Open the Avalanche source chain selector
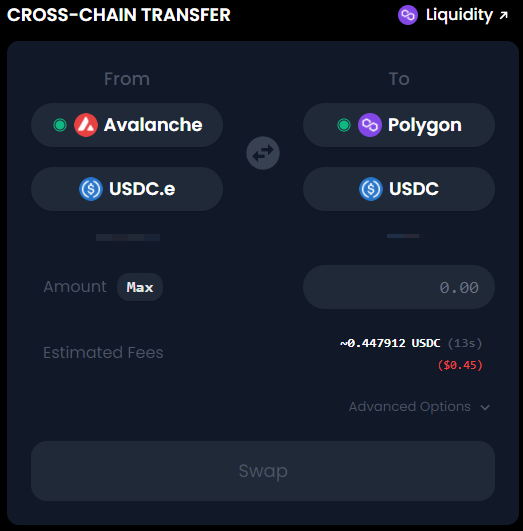Screen dimensions: 523x531 click(x=127, y=125)
